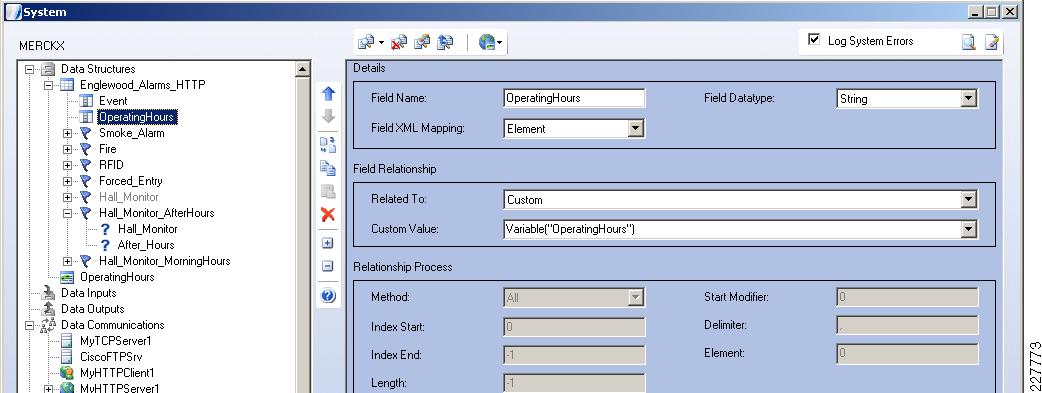This screenshot has height=393, width=1042.
Task: Select the Hall_Monitor child under Hall_Monitor_AfterHours
Action: (148, 229)
